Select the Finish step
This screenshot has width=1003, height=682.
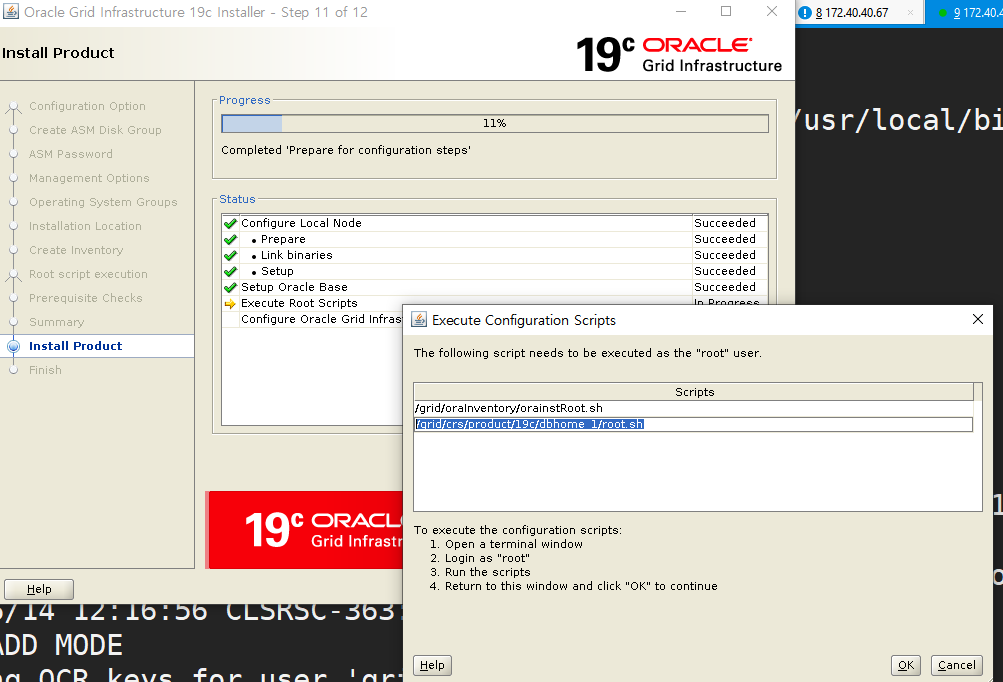(45, 370)
